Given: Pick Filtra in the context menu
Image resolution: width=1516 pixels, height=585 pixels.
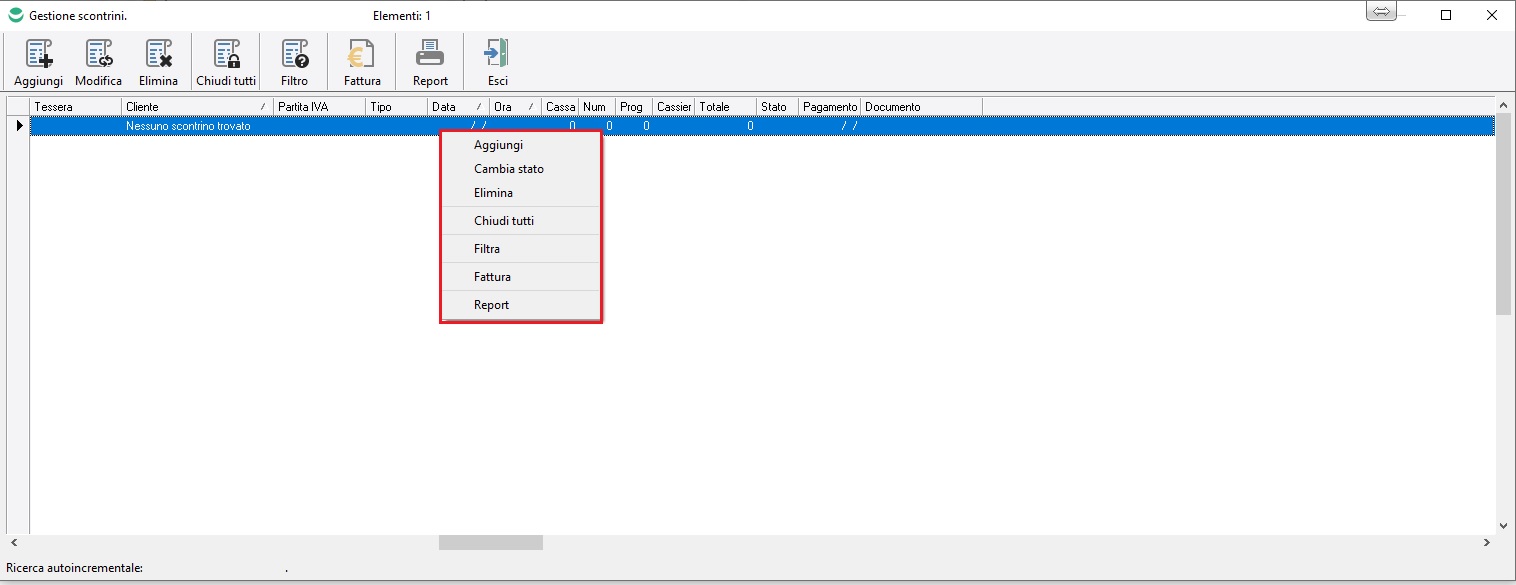Looking at the screenshot, I should click(487, 249).
